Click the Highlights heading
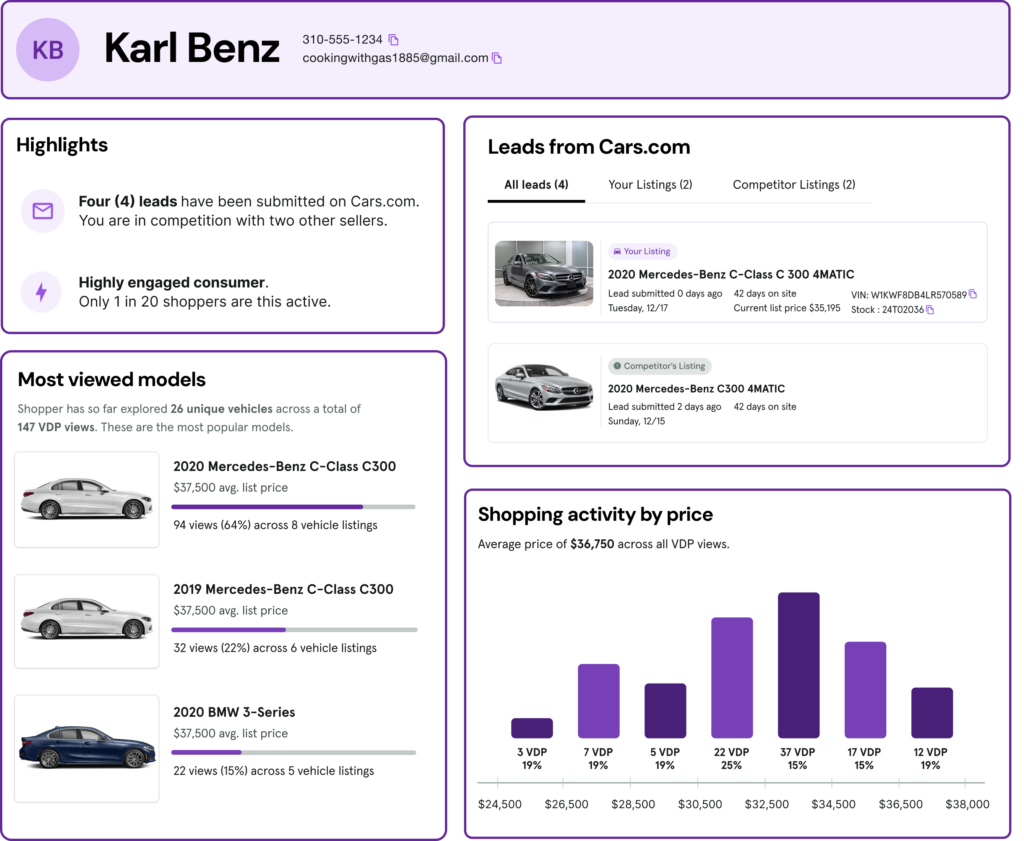This screenshot has width=1024, height=841. pyautogui.click(x=62, y=145)
